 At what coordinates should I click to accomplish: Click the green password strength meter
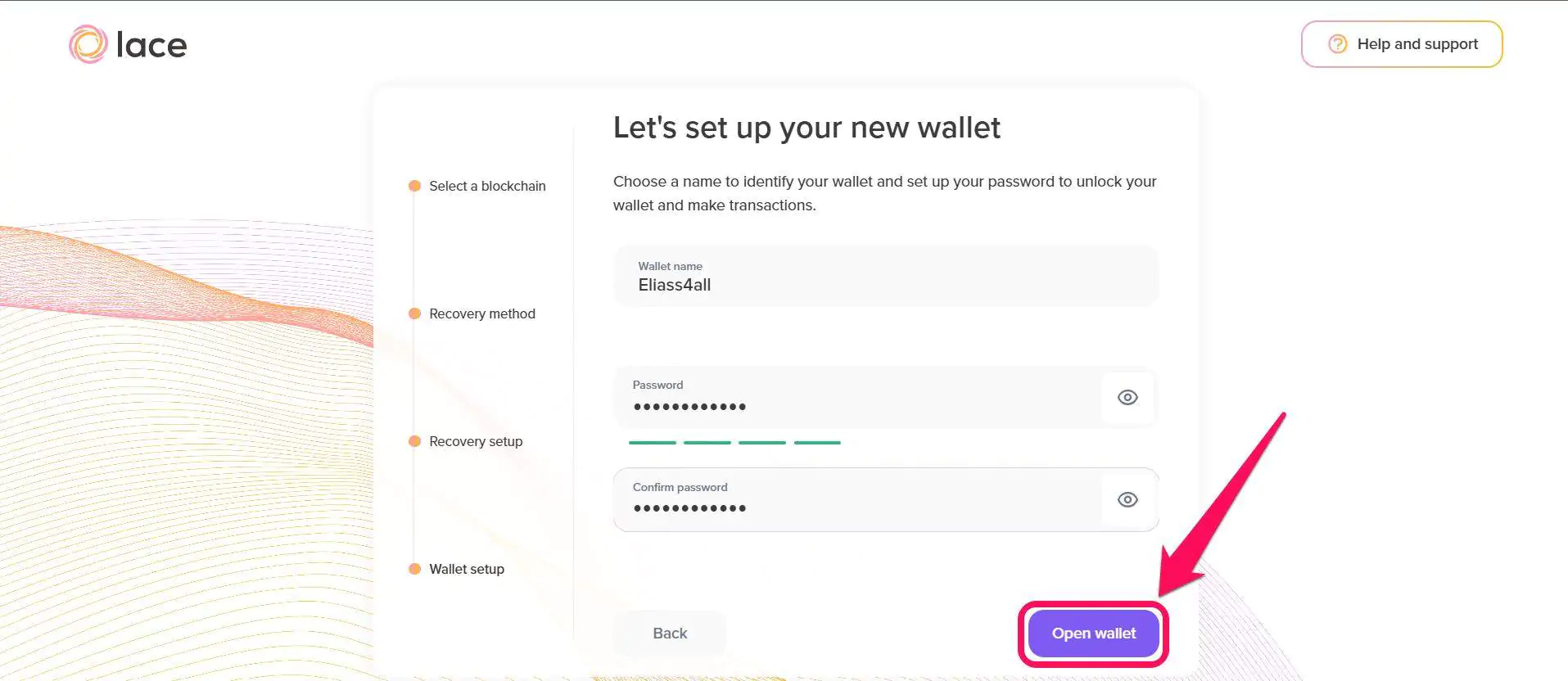(734, 442)
